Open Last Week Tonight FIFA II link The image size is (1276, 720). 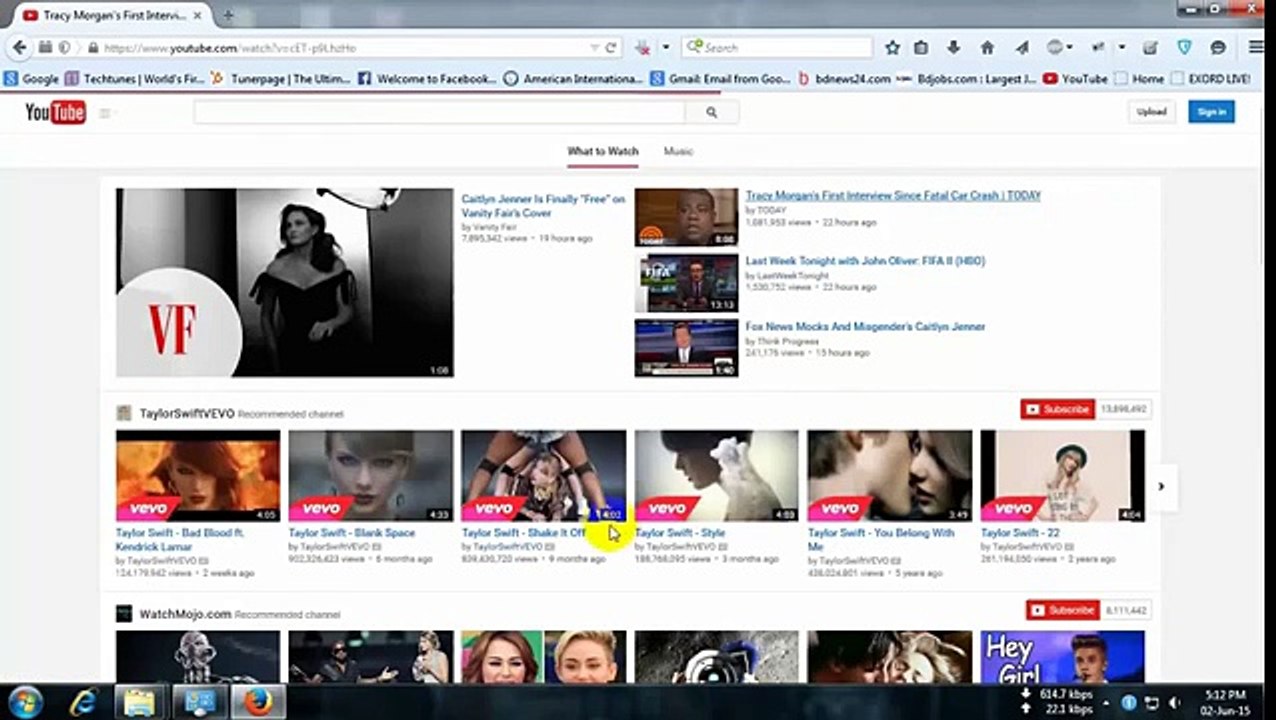coord(865,261)
